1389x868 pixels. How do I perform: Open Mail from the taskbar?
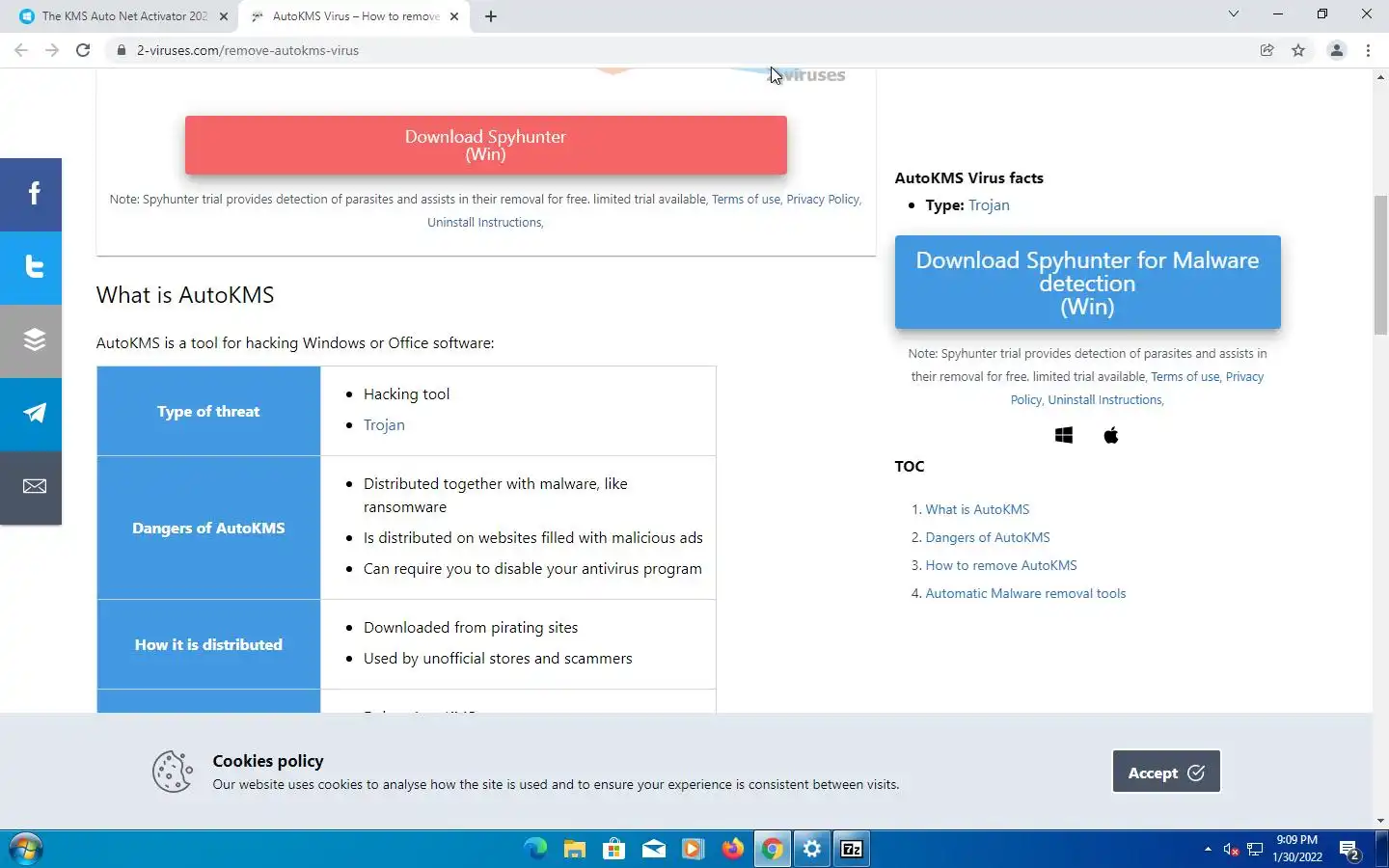coord(654,849)
